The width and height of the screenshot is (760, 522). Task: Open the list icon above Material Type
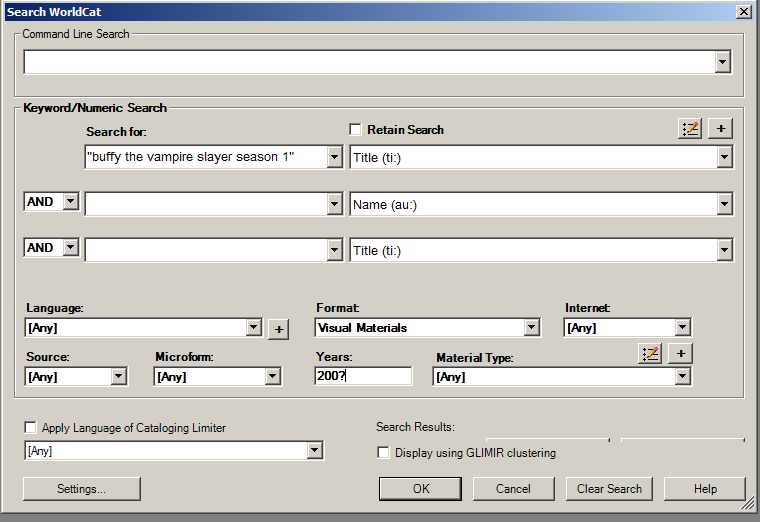(x=650, y=354)
